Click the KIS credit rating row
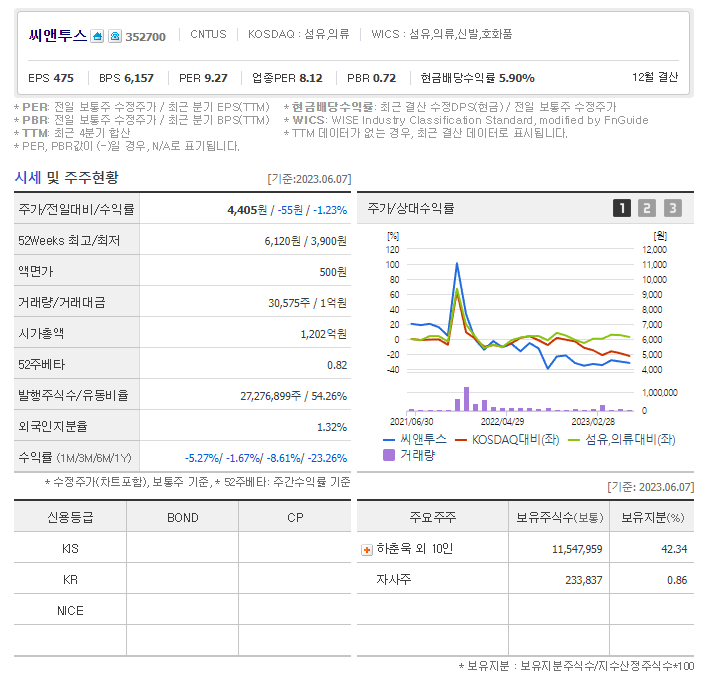This screenshot has height=682, width=704. pos(183,549)
